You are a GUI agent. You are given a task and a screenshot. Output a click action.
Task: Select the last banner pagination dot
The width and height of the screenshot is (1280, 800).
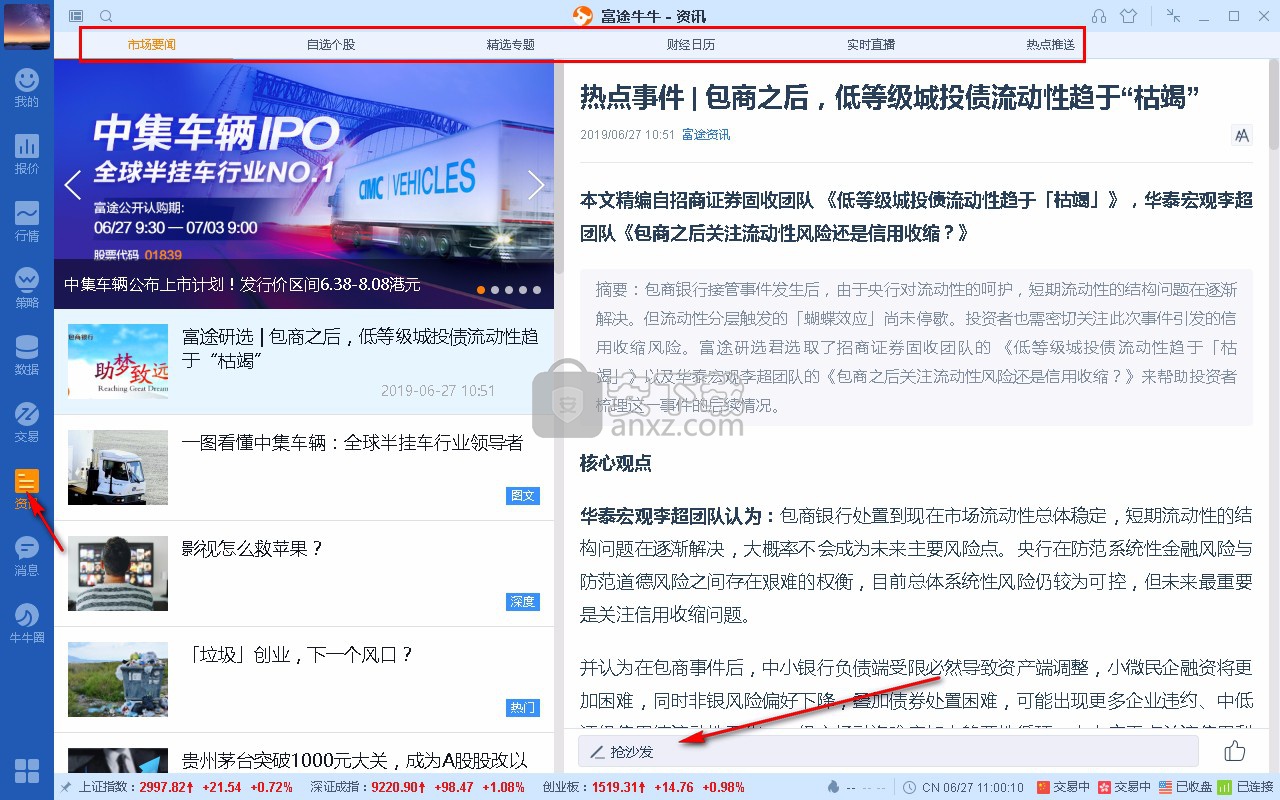pyautogui.click(x=537, y=290)
